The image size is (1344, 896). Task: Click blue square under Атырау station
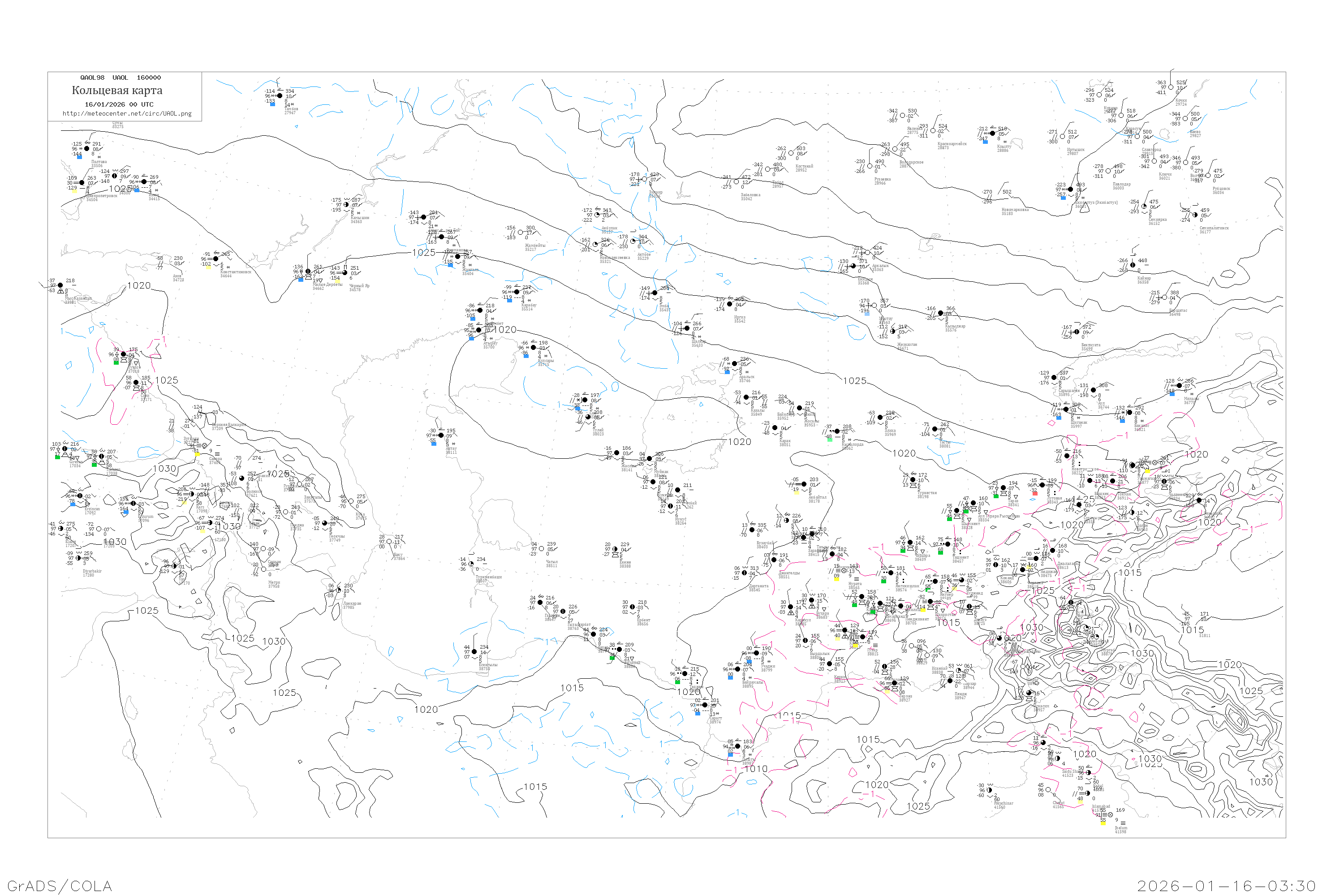[471, 338]
